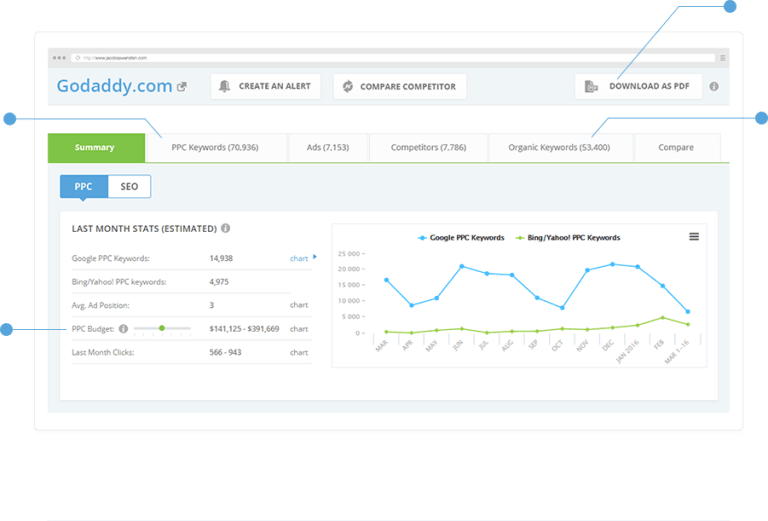Open chart link for Last Month Clicks
This screenshot has width=768, height=521.
299,352
